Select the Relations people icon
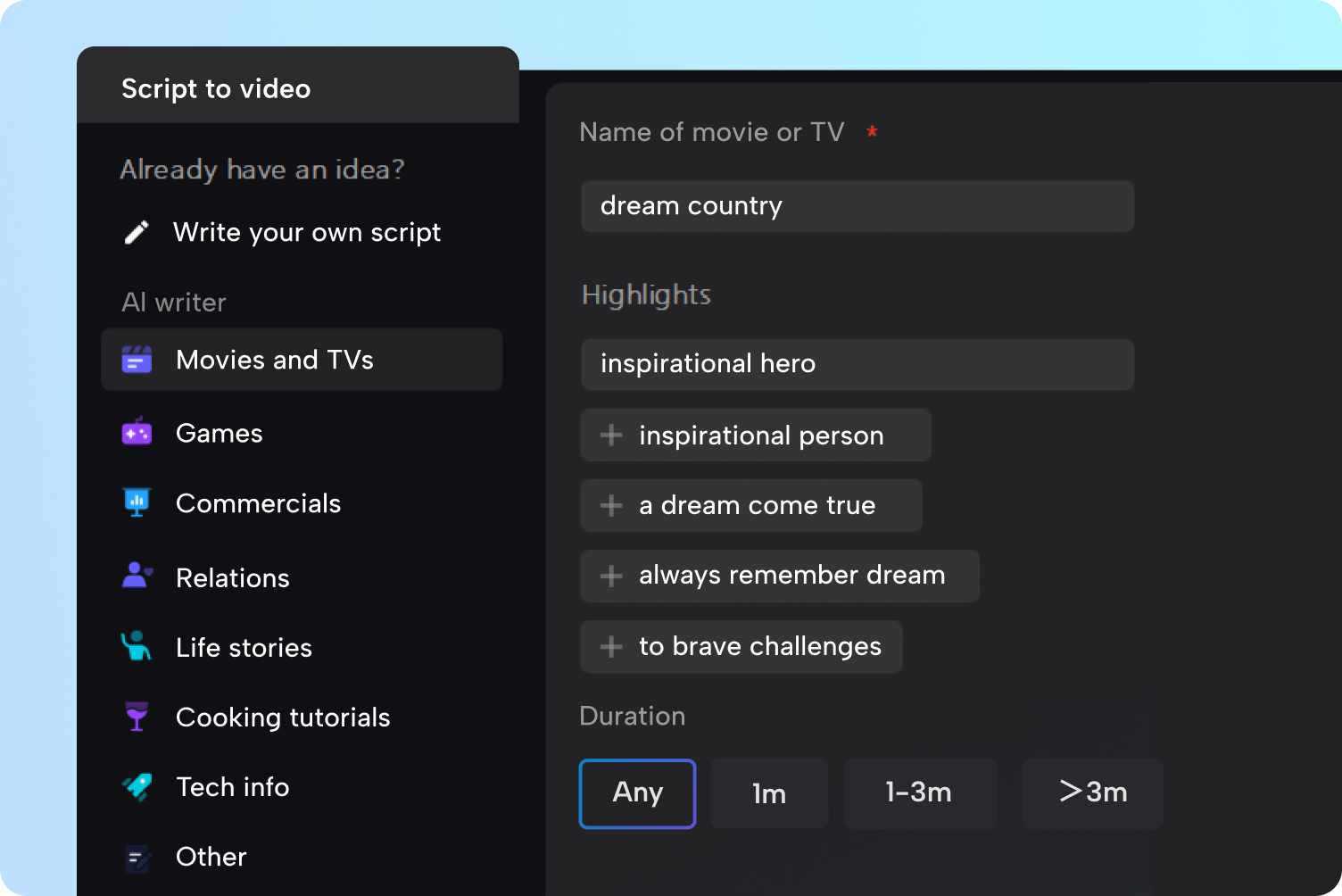Viewport: 1342px width, 896px height. (x=136, y=577)
